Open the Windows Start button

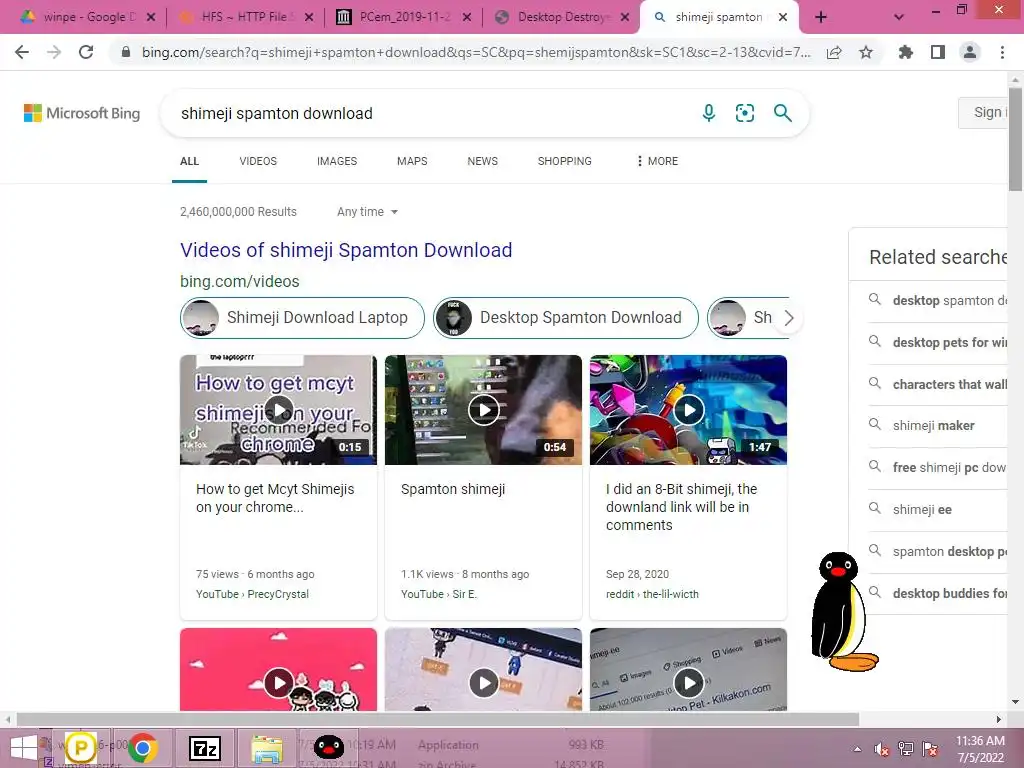[x=24, y=748]
